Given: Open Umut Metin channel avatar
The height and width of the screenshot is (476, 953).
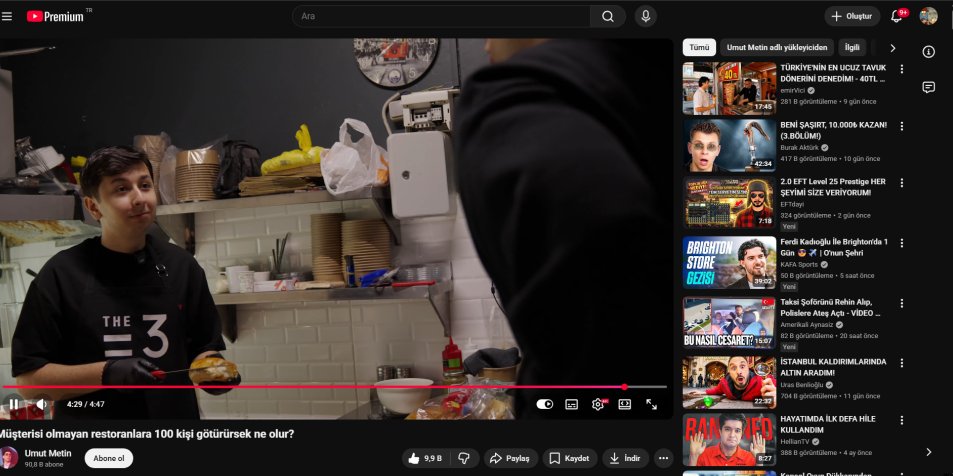Looking at the screenshot, I should pos(9,458).
